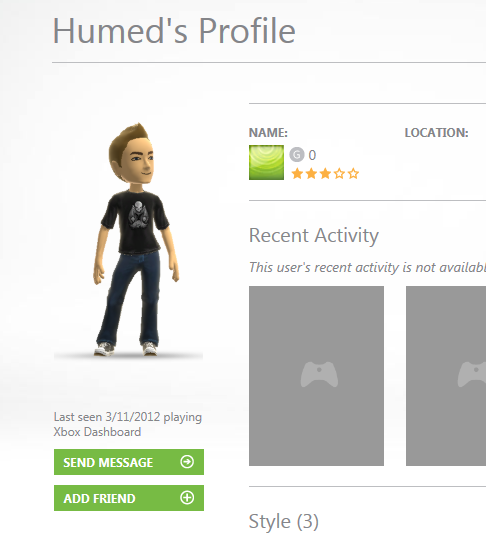Click Humed's avatar figure
The width and height of the screenshot is (486, 533).
[136, 239]
